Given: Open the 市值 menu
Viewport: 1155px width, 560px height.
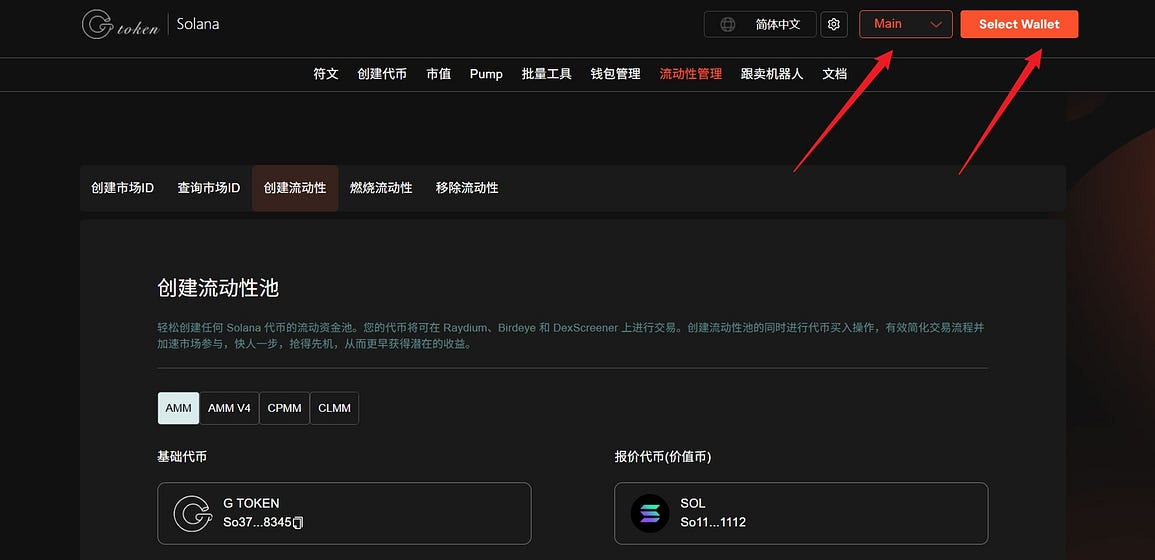Looking at the screenshot, I should (x=438, y=74).
